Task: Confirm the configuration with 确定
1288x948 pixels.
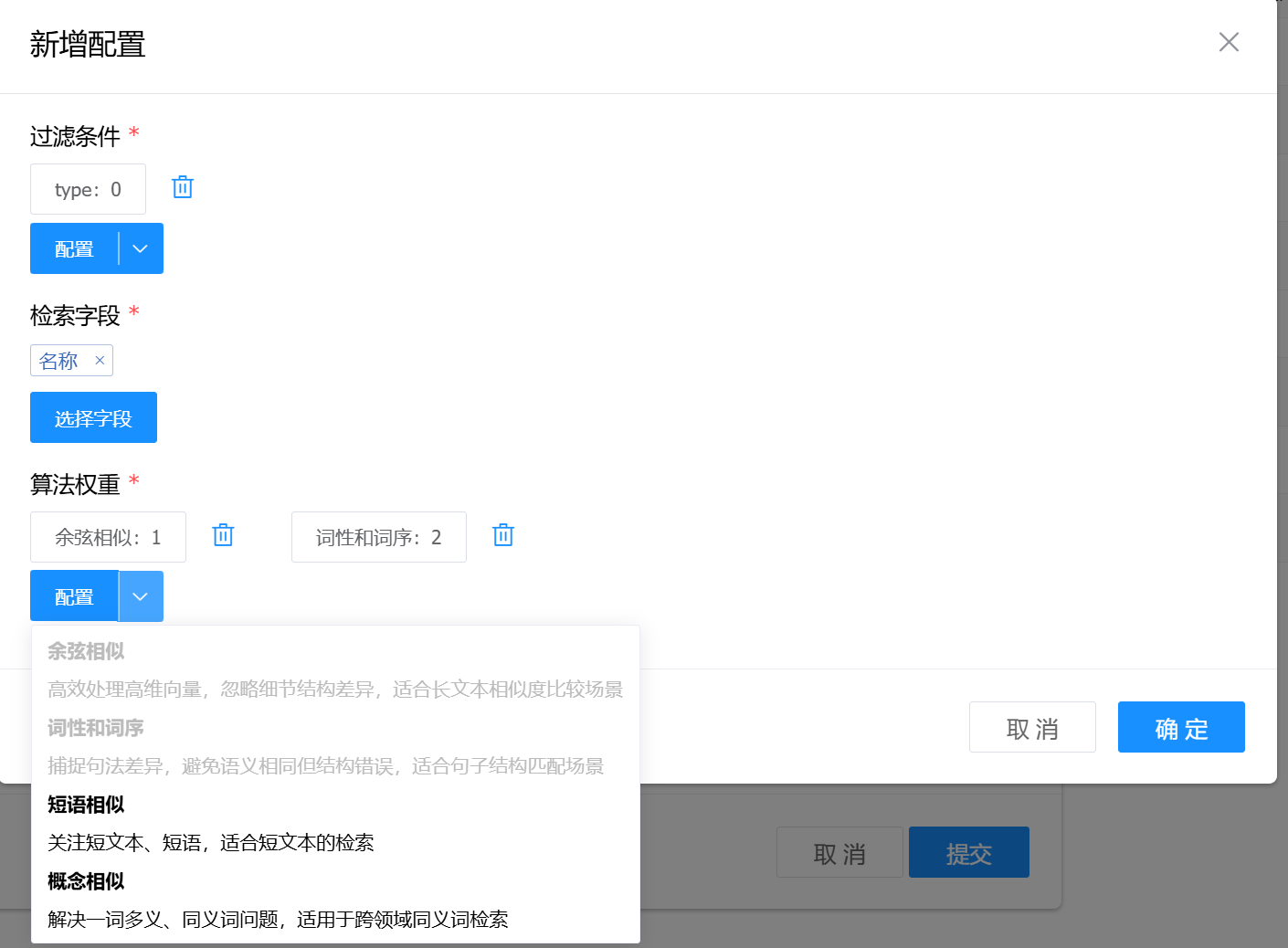Action: [1181, 727]
